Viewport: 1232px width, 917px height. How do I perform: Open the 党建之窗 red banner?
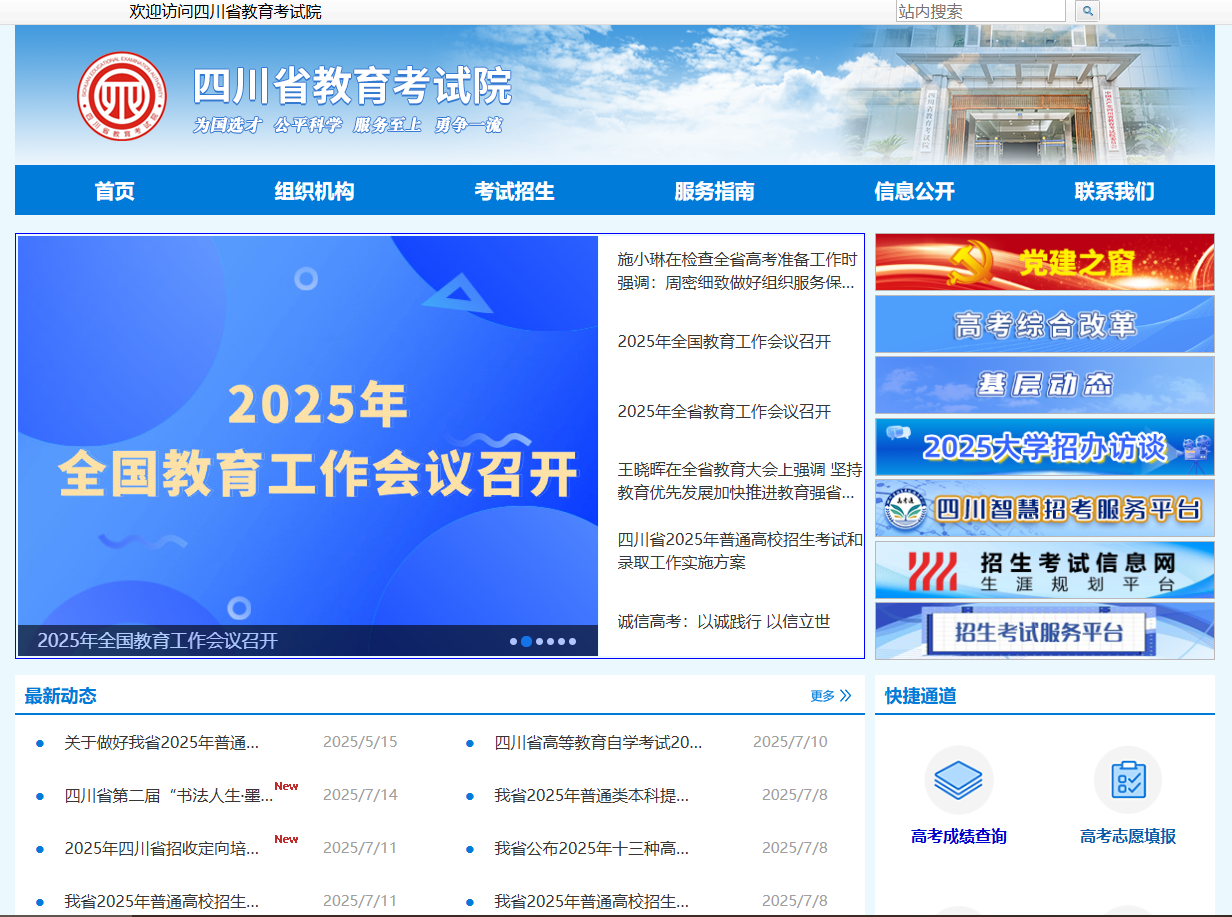click(1044, 263)
